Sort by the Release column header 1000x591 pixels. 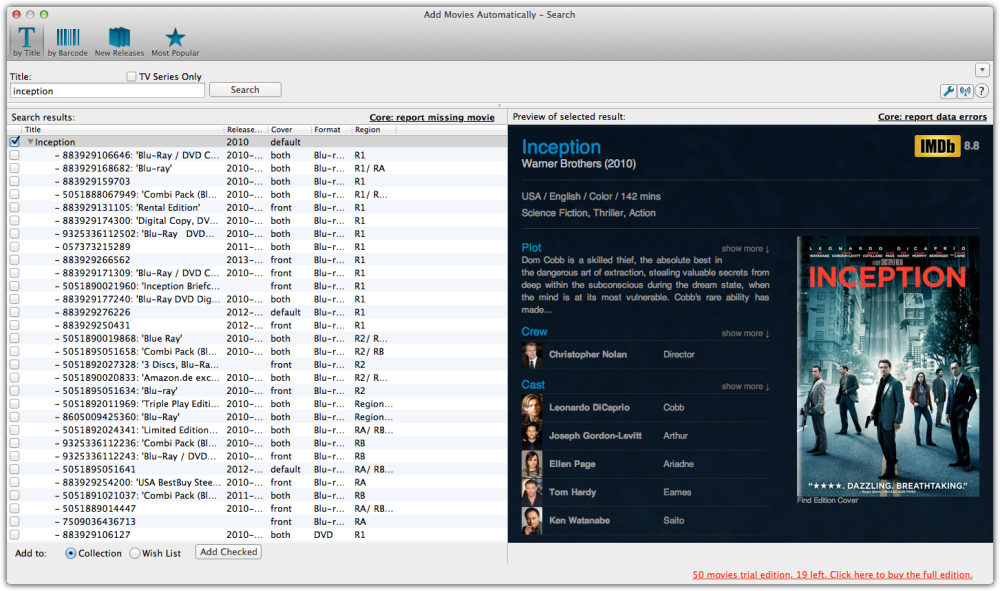coord(246,129)
